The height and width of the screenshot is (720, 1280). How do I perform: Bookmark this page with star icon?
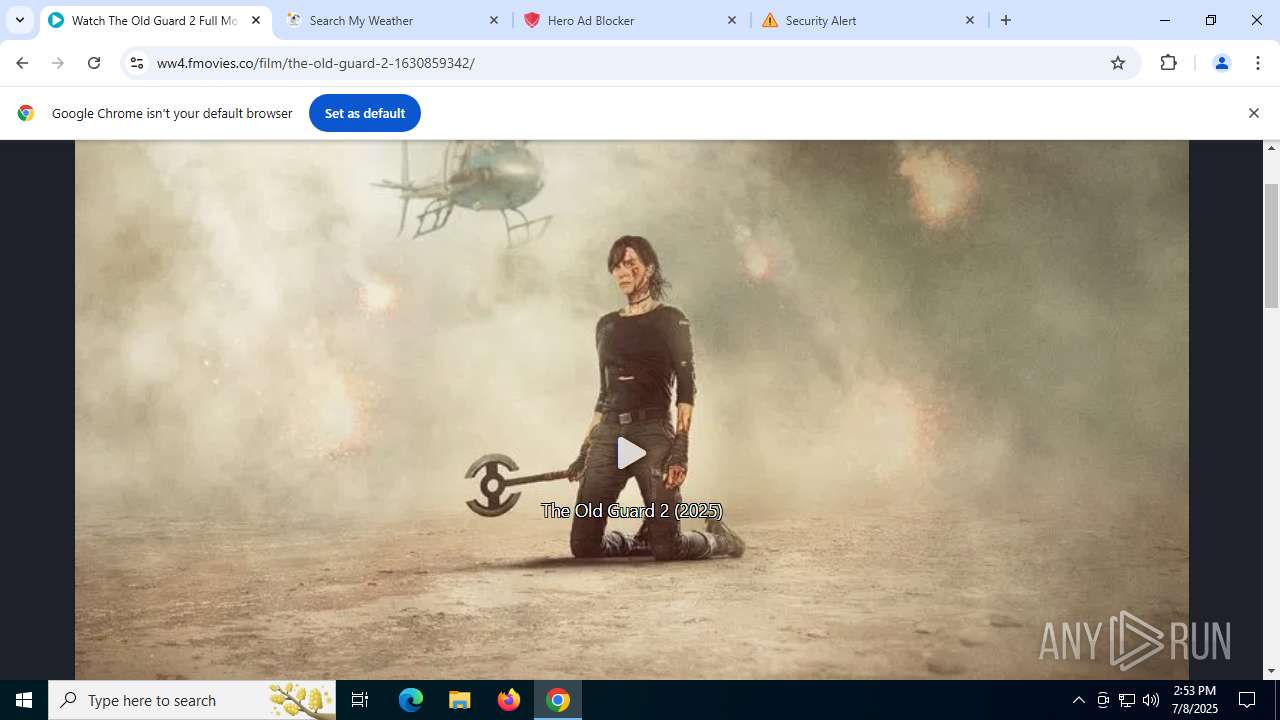1118,63
